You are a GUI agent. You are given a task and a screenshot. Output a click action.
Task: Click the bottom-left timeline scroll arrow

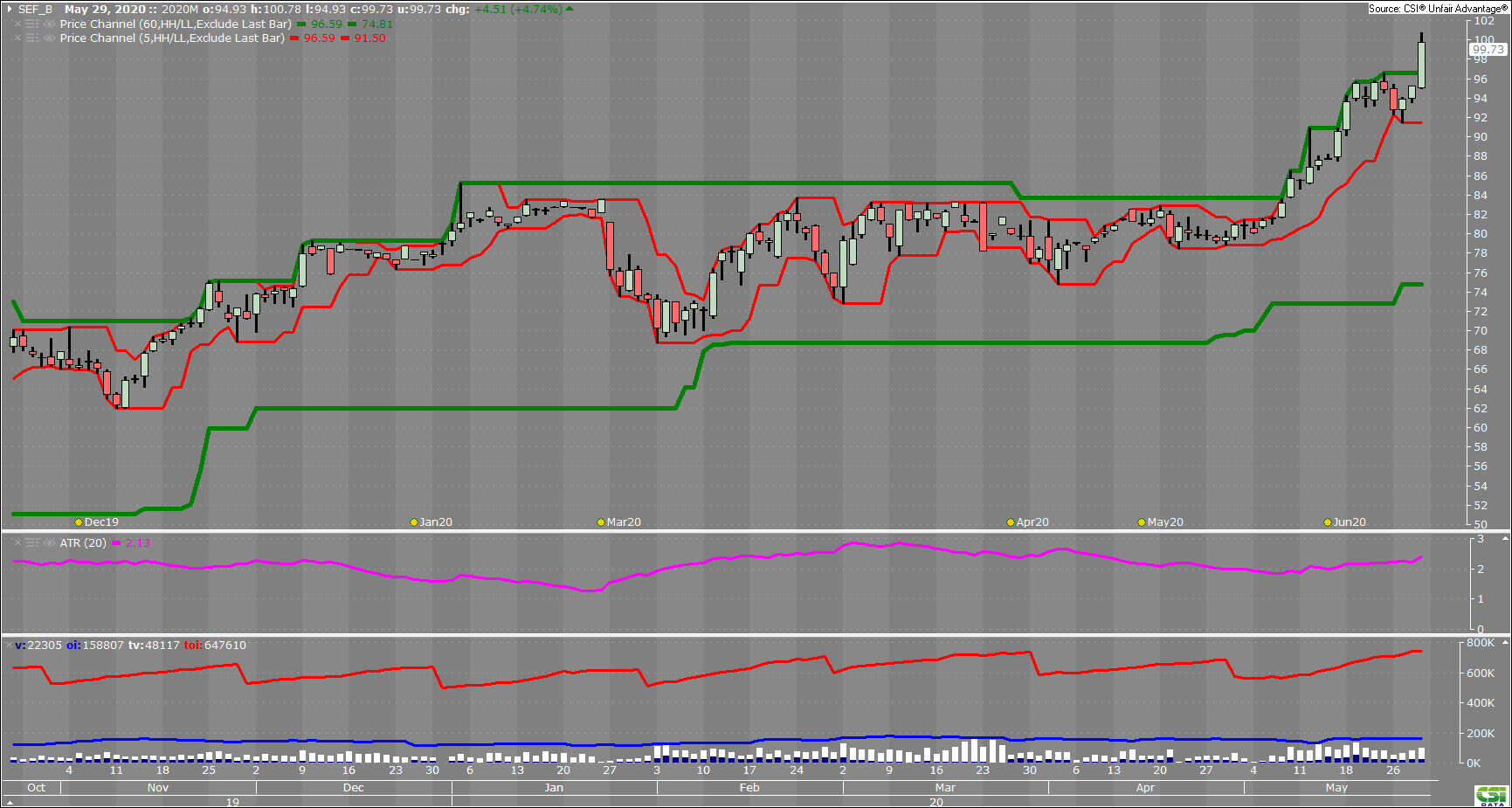(10, 802)
